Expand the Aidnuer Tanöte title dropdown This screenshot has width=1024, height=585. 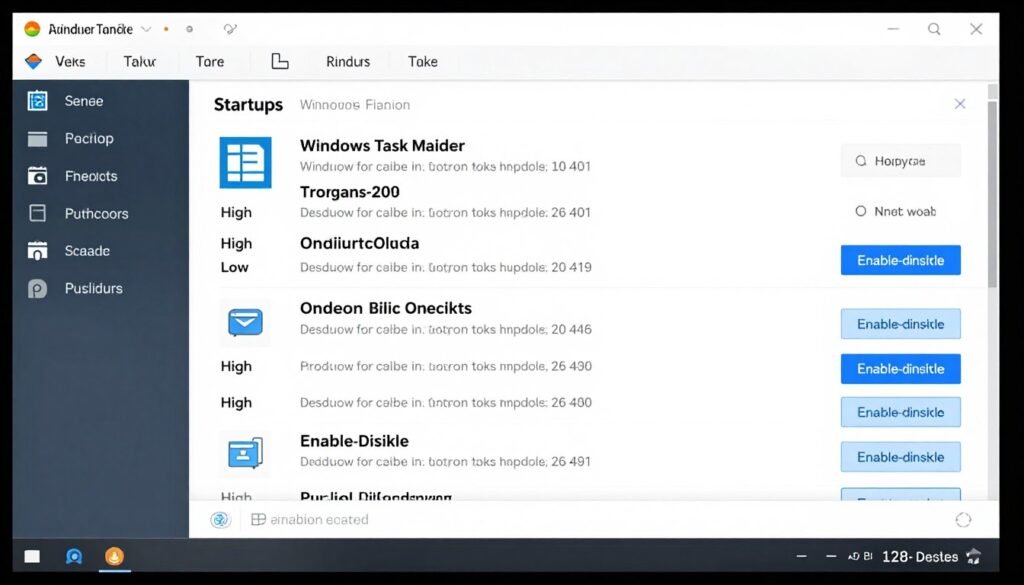146,29
